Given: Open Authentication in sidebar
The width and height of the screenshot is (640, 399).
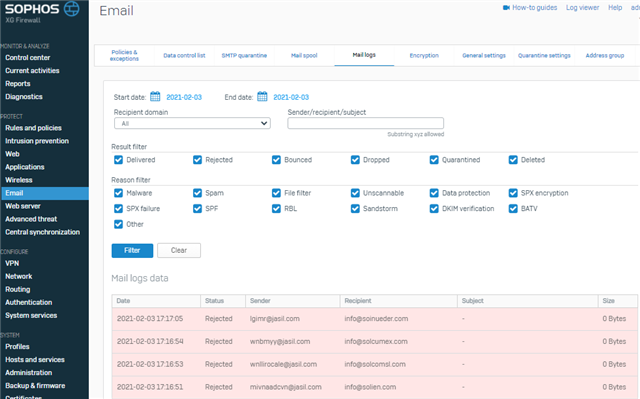Looking at the screenshot, I should pyautogui.click(x=29, y=302).
